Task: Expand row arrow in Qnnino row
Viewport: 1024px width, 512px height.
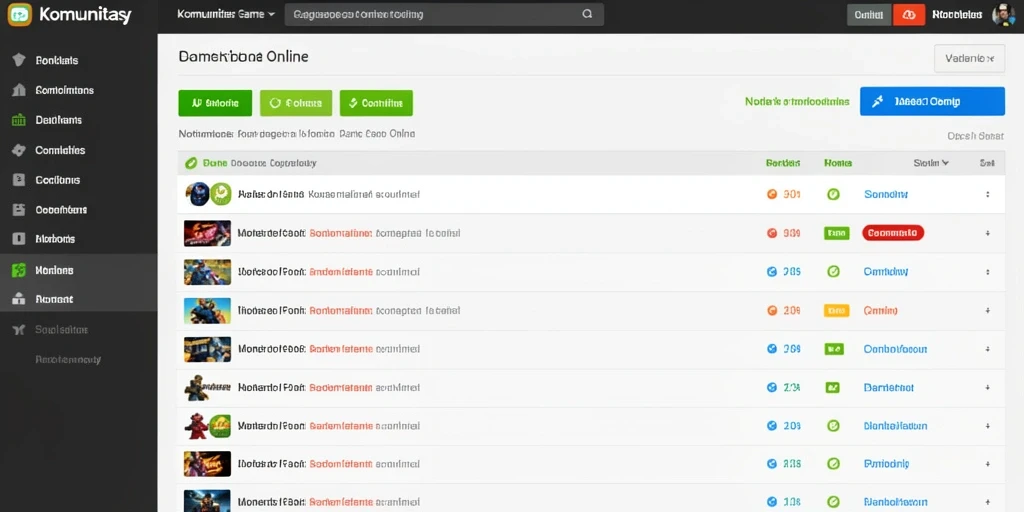Action: click(987, 311)
